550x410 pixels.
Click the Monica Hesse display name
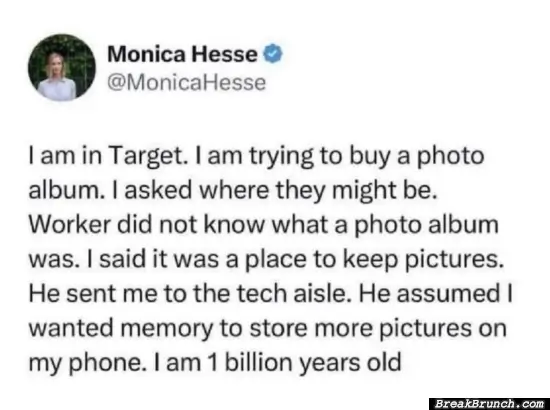[x=182, y=54]
